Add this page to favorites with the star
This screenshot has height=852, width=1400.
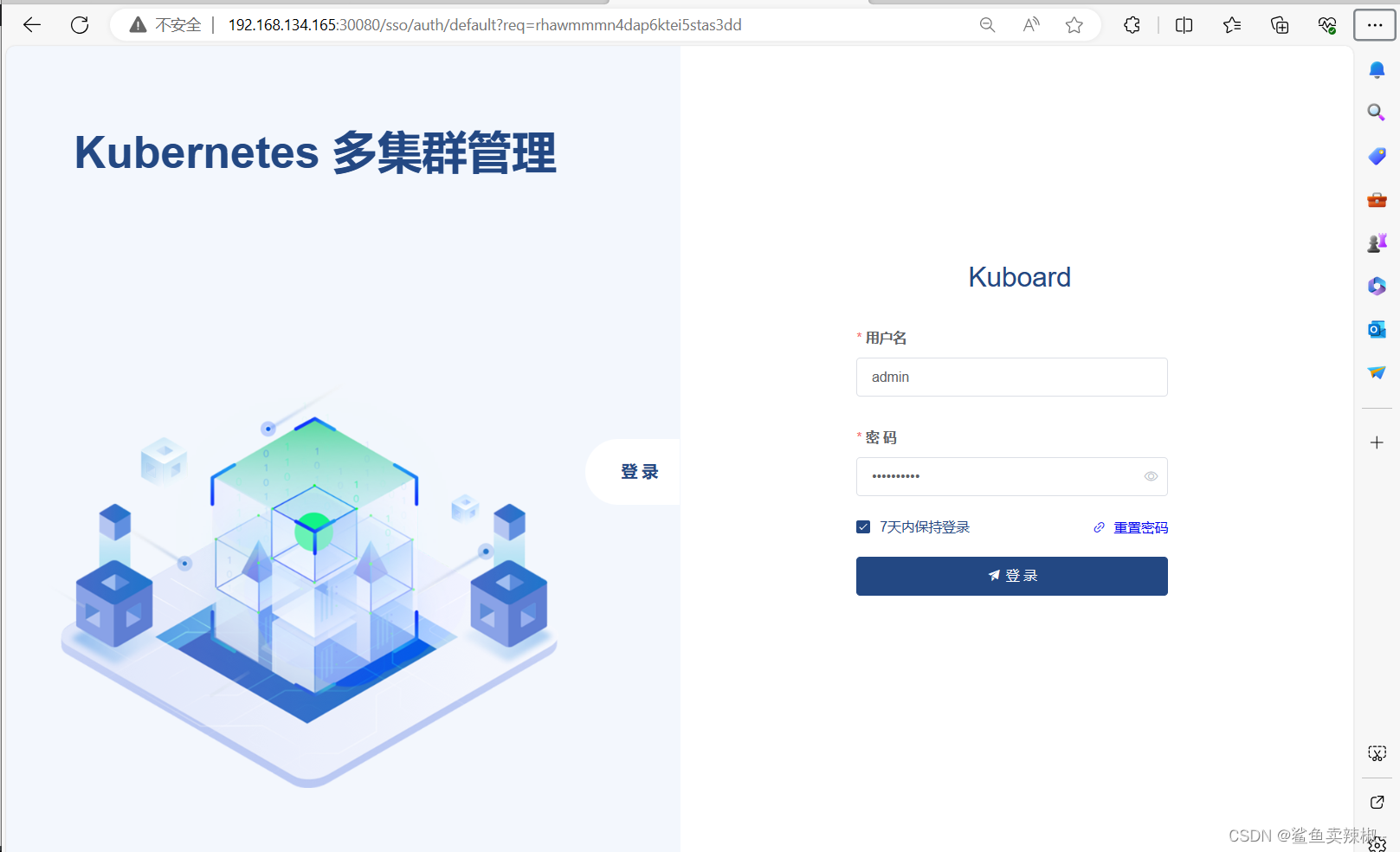click(1074, 25)
